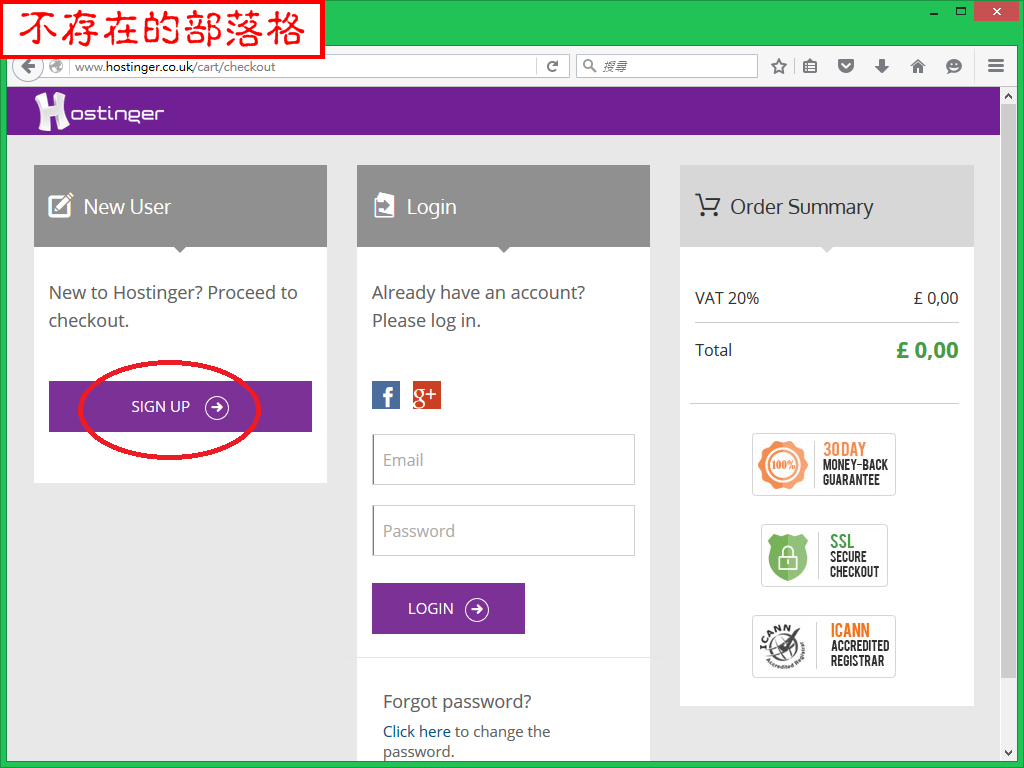
Task: Open the bookmarks list icon
Action: click(x=810, y=66)
